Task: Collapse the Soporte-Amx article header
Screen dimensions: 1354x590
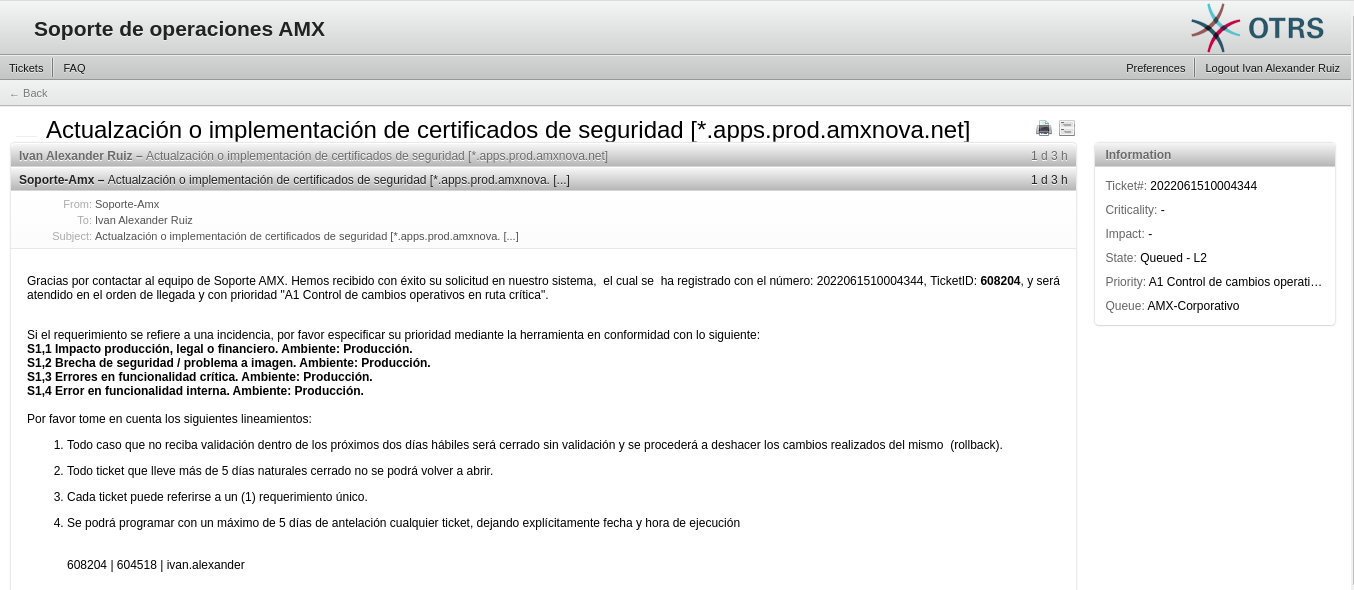Action: pyautogui.click(x=294, y=180)
